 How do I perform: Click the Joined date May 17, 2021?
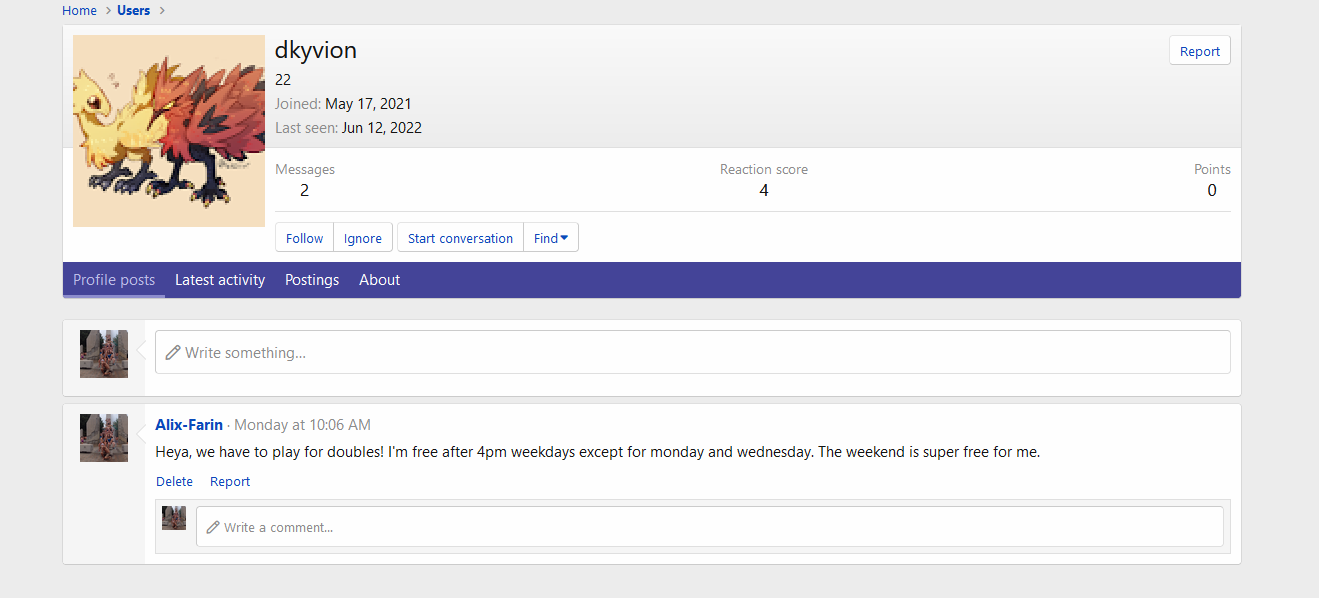(368, 104)
